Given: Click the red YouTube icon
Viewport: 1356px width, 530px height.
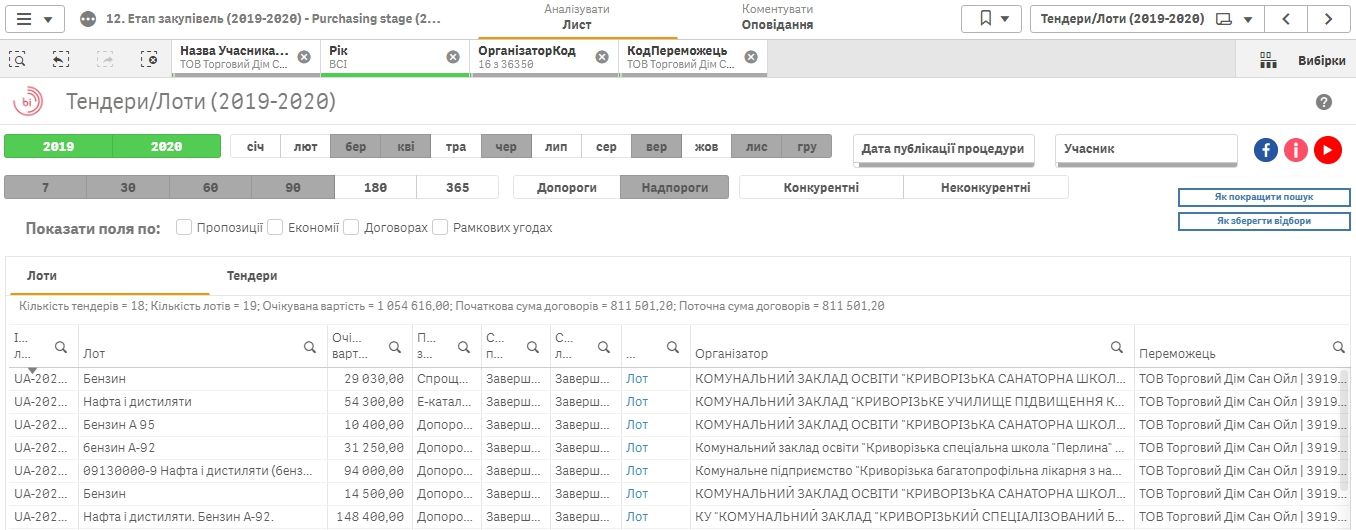Looking at the screenshot, I should click(x=1328, y=150).
